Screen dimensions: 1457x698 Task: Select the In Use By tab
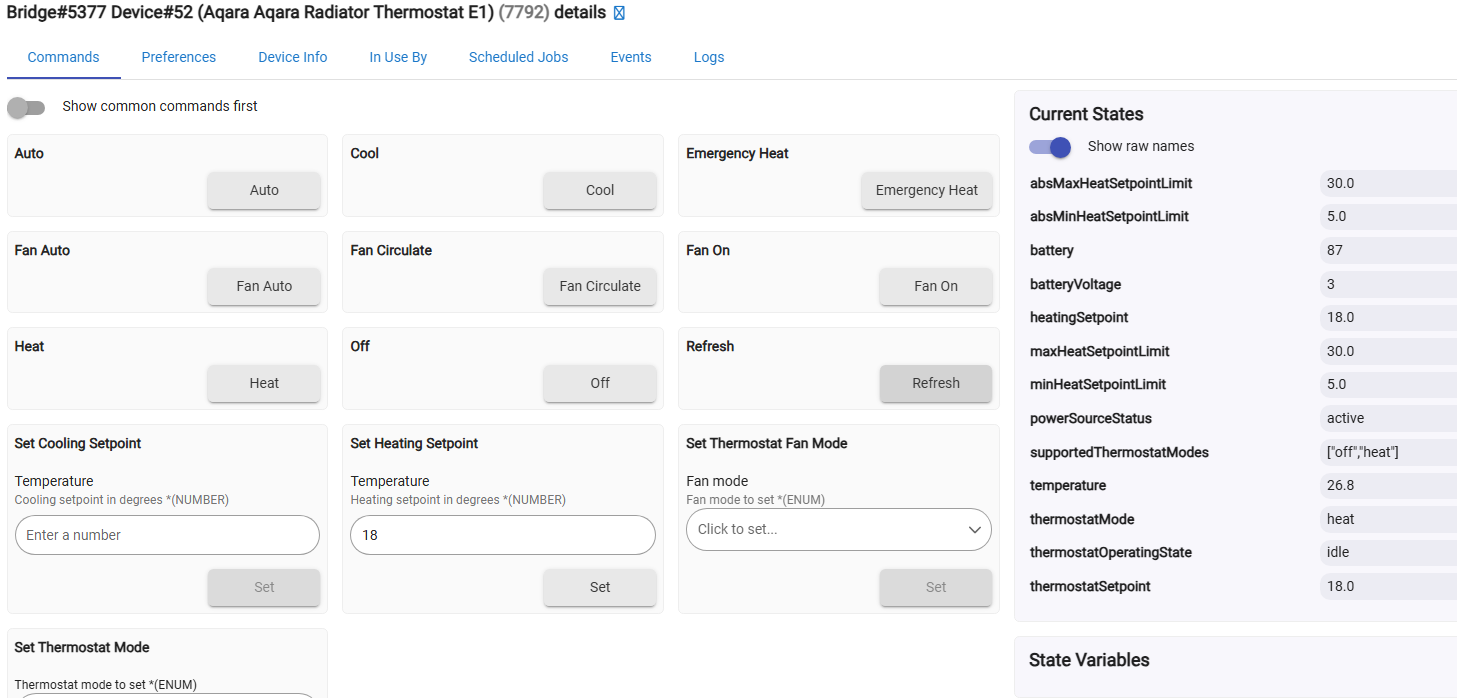pyautogui.click(x=398, y=58)
